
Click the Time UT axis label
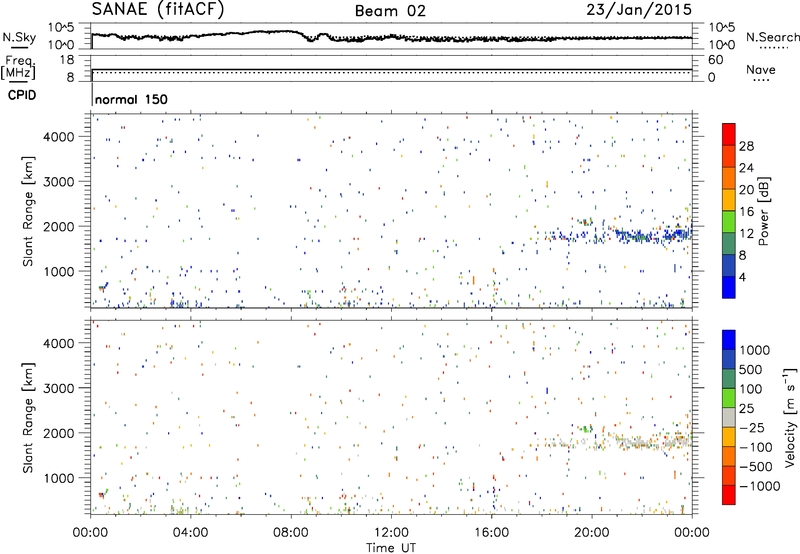coord(391,548)
